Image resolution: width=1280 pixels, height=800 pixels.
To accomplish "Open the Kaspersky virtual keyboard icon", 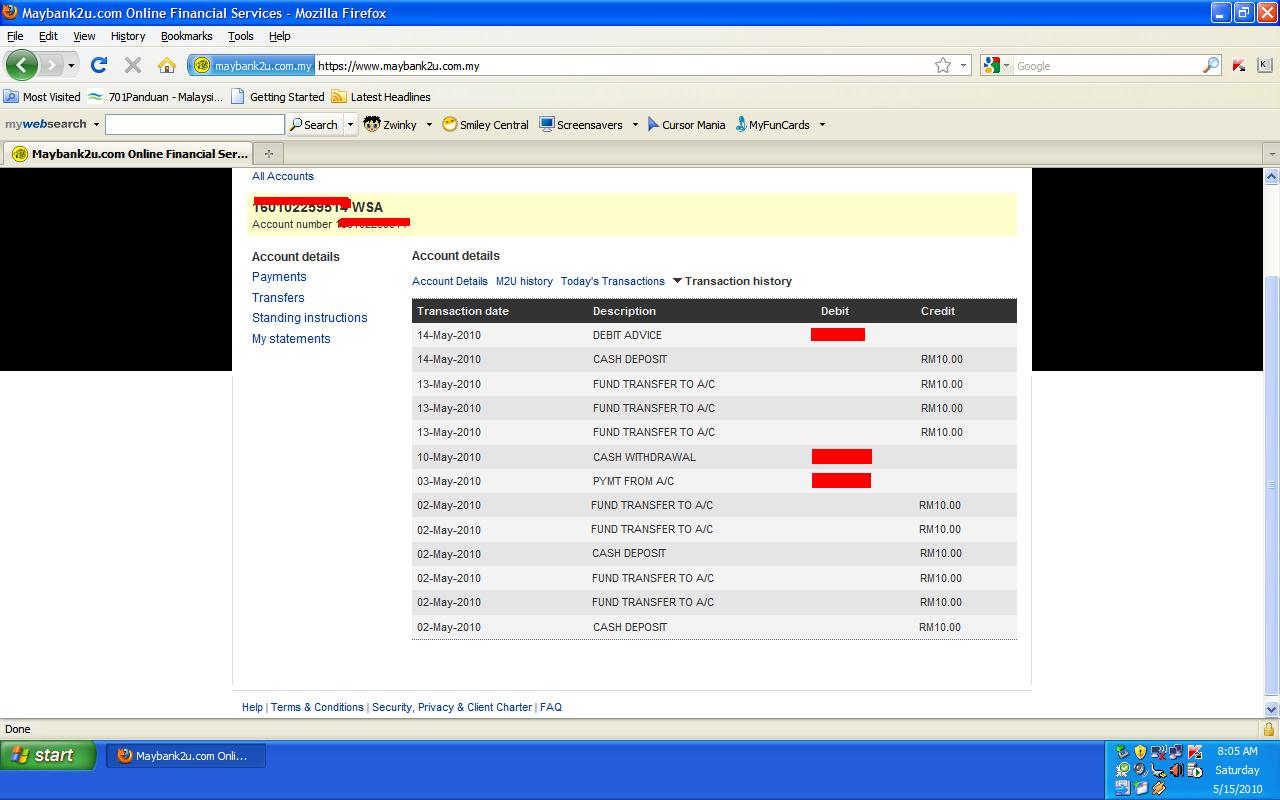I will click(x=1264, y=65).
